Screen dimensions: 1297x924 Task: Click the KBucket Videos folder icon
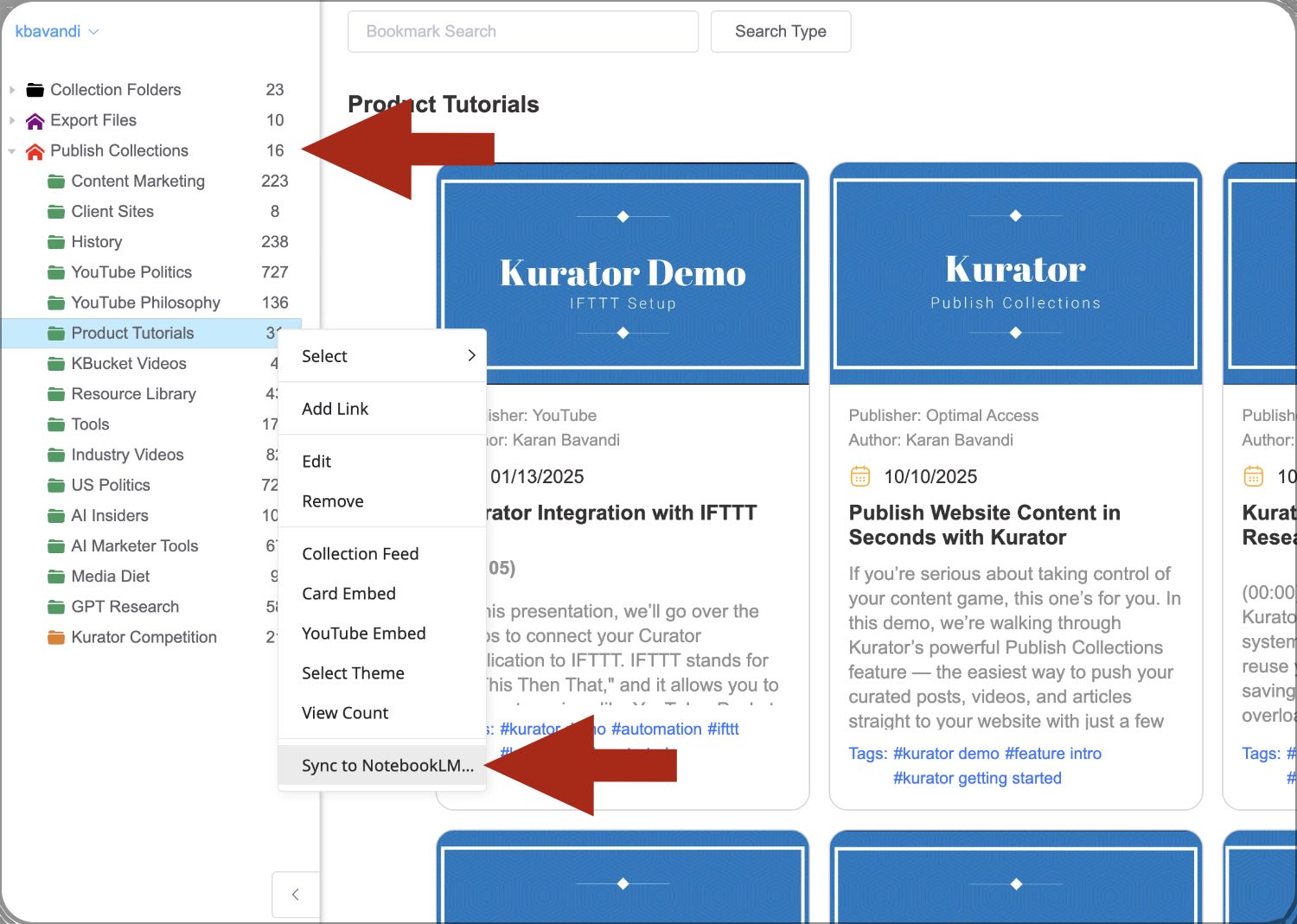click(x=56, y=364)
